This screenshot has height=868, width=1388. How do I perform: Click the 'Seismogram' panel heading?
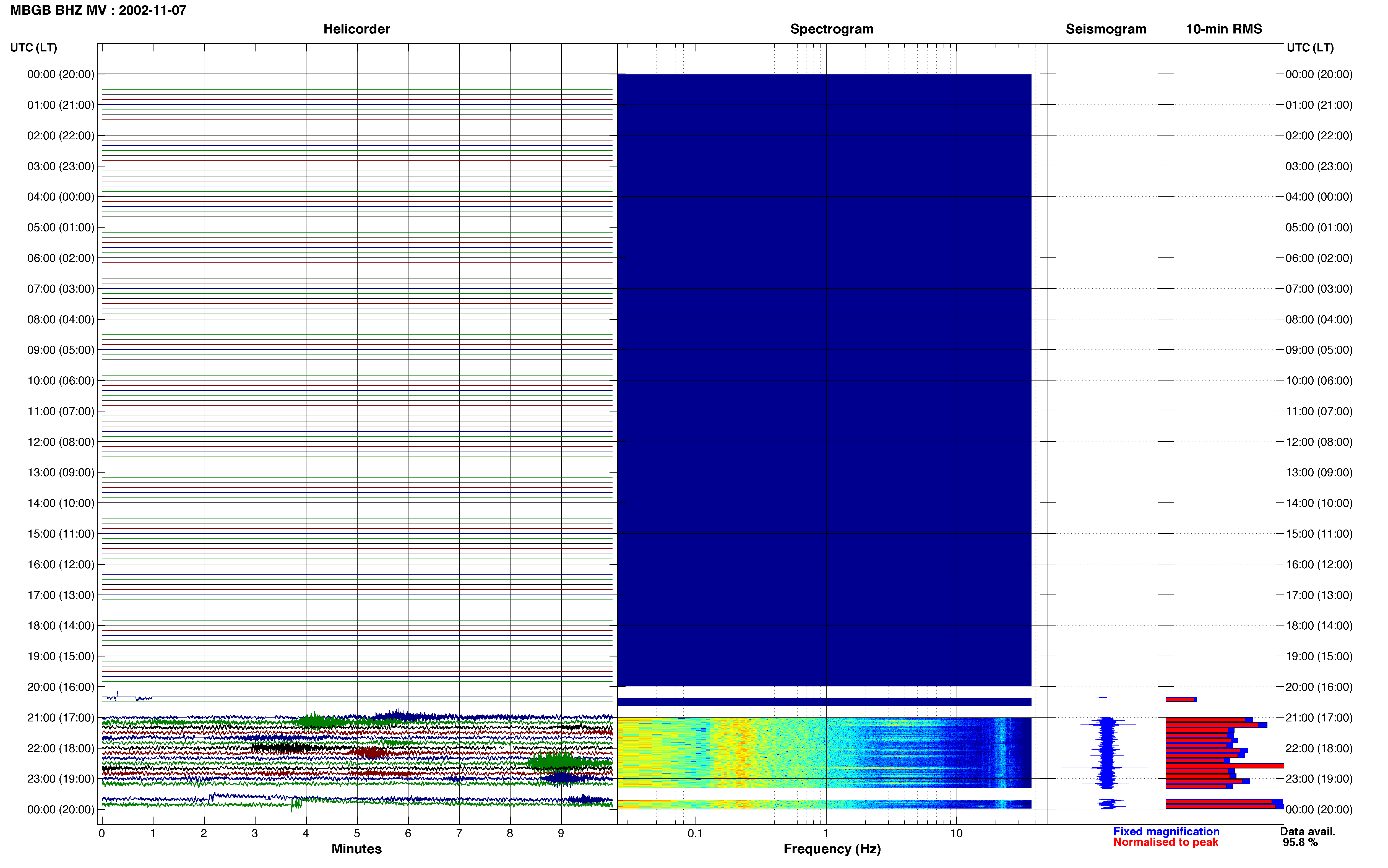[x=1106, y=29]
